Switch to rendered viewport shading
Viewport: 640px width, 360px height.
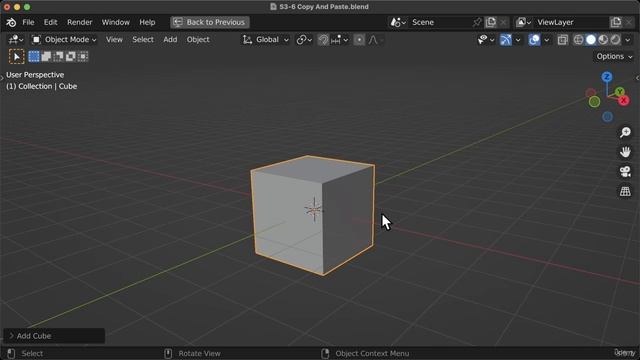click(615, 40)
